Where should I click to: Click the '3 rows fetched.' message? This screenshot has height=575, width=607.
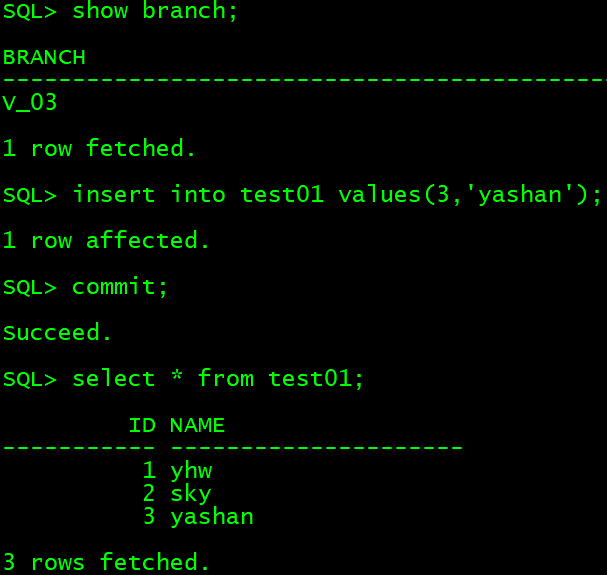pyautogui.click(x=106, y=563)
